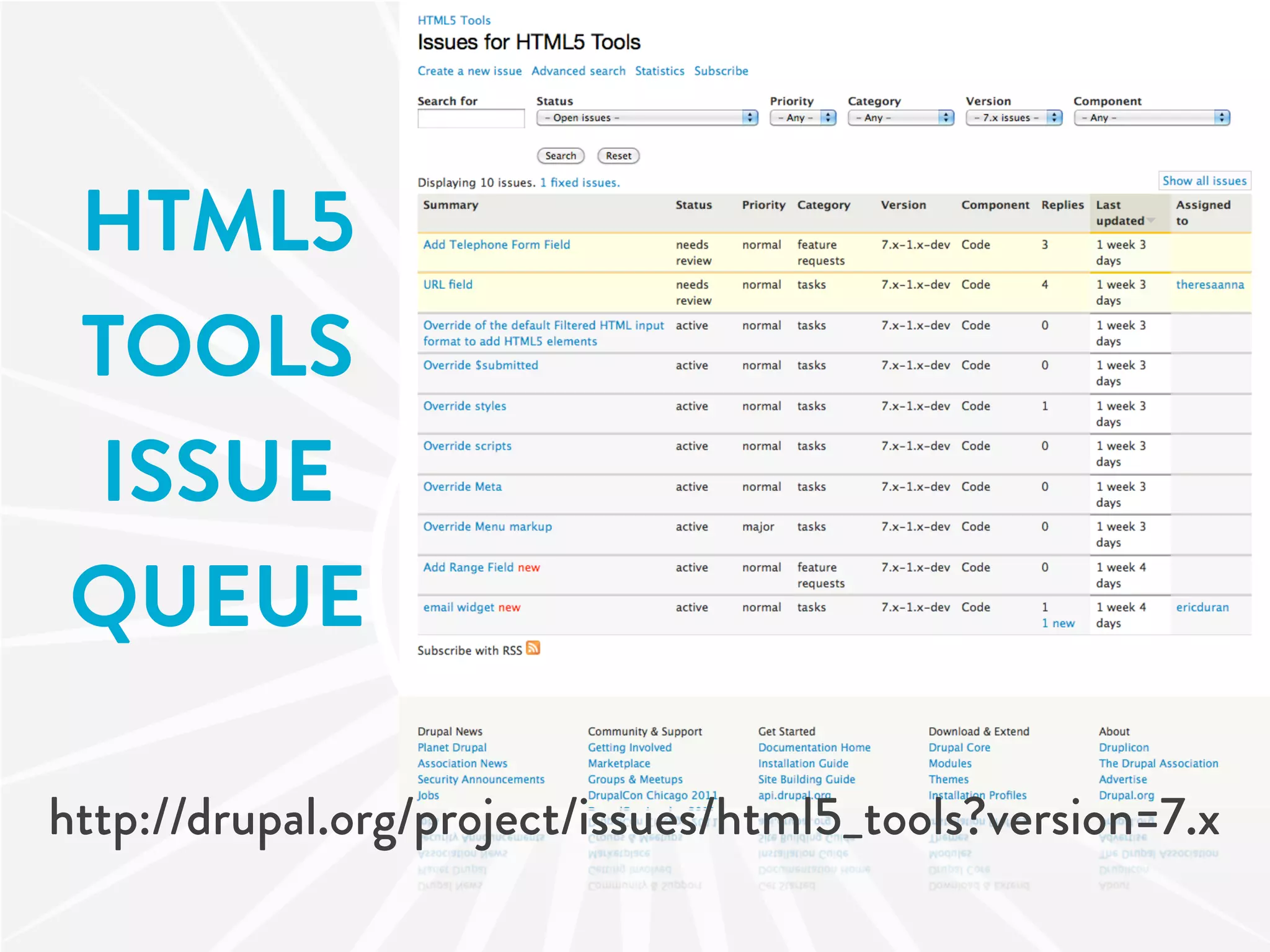The width and height of the screenshot is (1270, 952).
Task: Open the Override styles issue
Action: click(x=464, y=407)
